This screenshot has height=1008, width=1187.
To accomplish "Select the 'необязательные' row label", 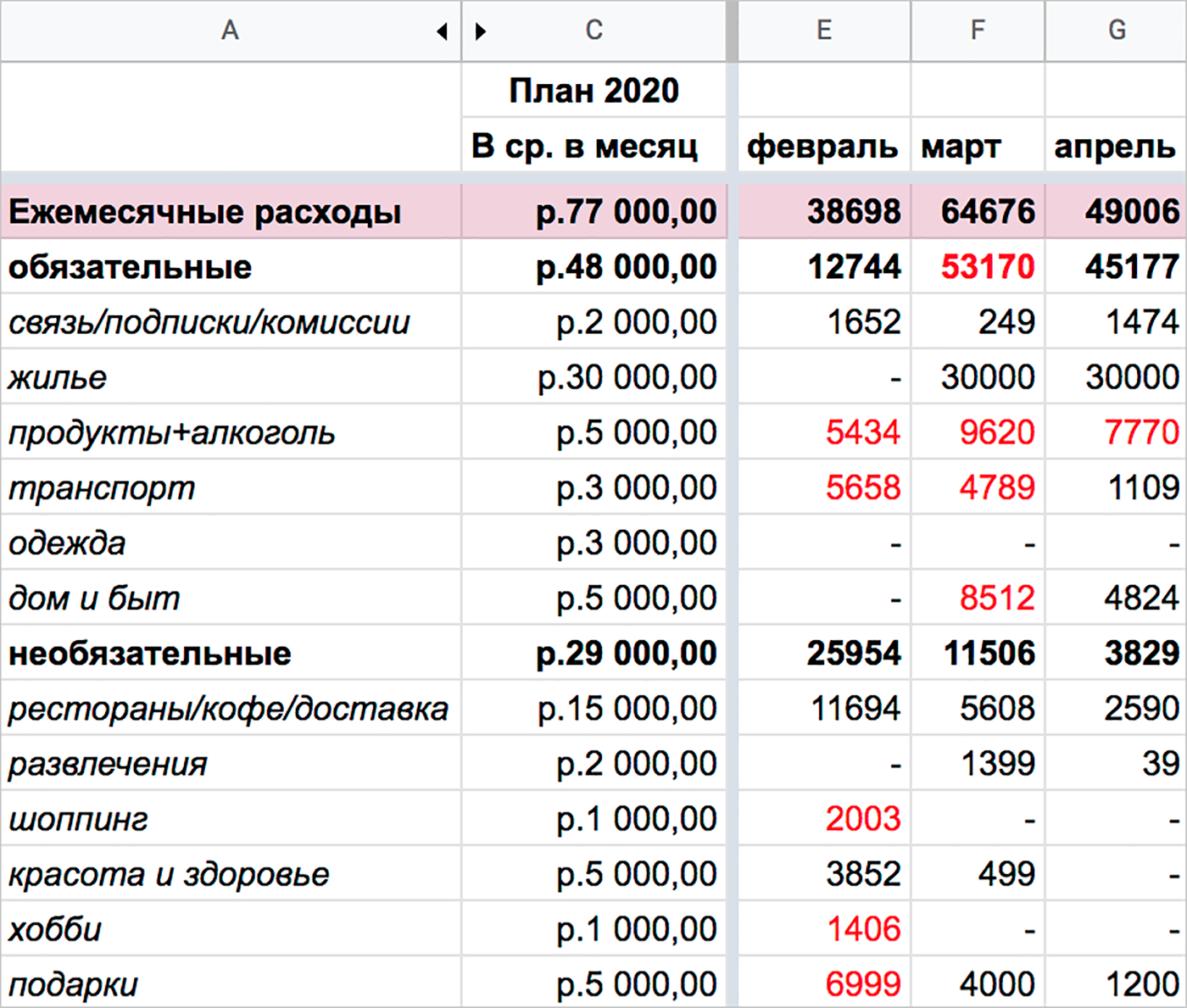I will [149, 654].
